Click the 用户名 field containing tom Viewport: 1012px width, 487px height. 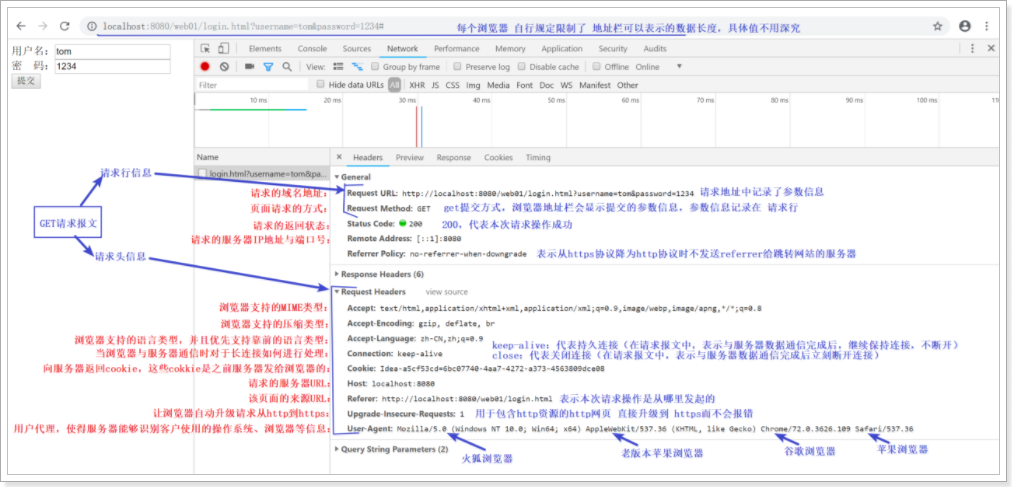(x=112, y=51)
